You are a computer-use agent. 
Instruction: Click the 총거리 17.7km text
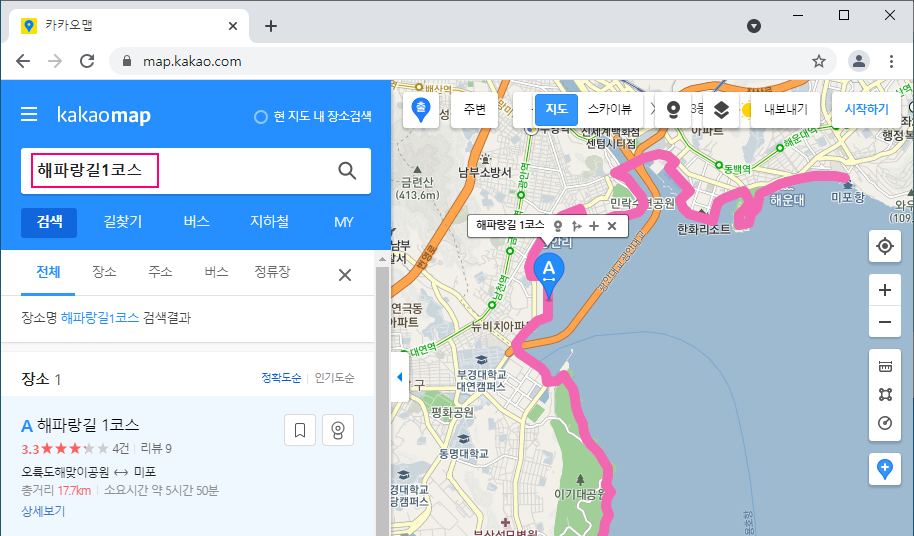[56, 491]
